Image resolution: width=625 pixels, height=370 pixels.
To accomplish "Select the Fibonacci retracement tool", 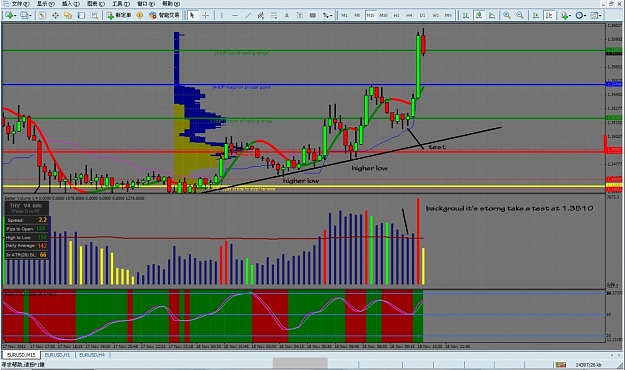I will click(274, 15).
